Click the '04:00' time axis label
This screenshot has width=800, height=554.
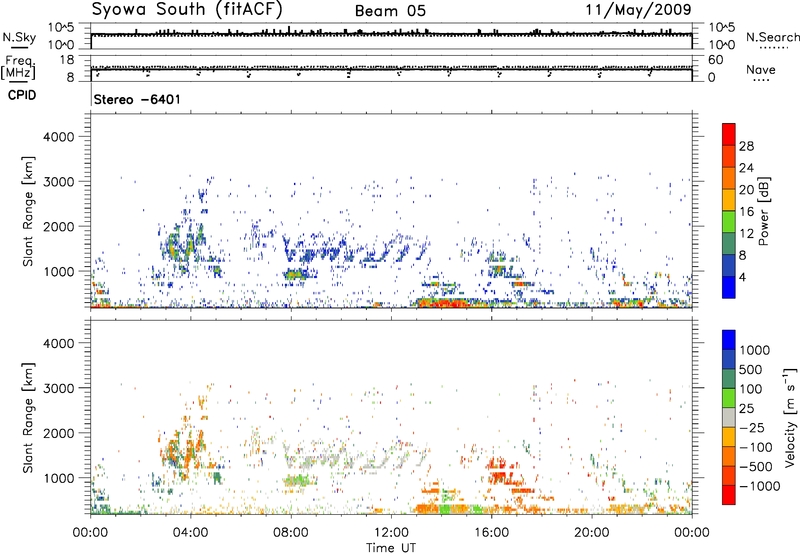[x=190, y=533]
